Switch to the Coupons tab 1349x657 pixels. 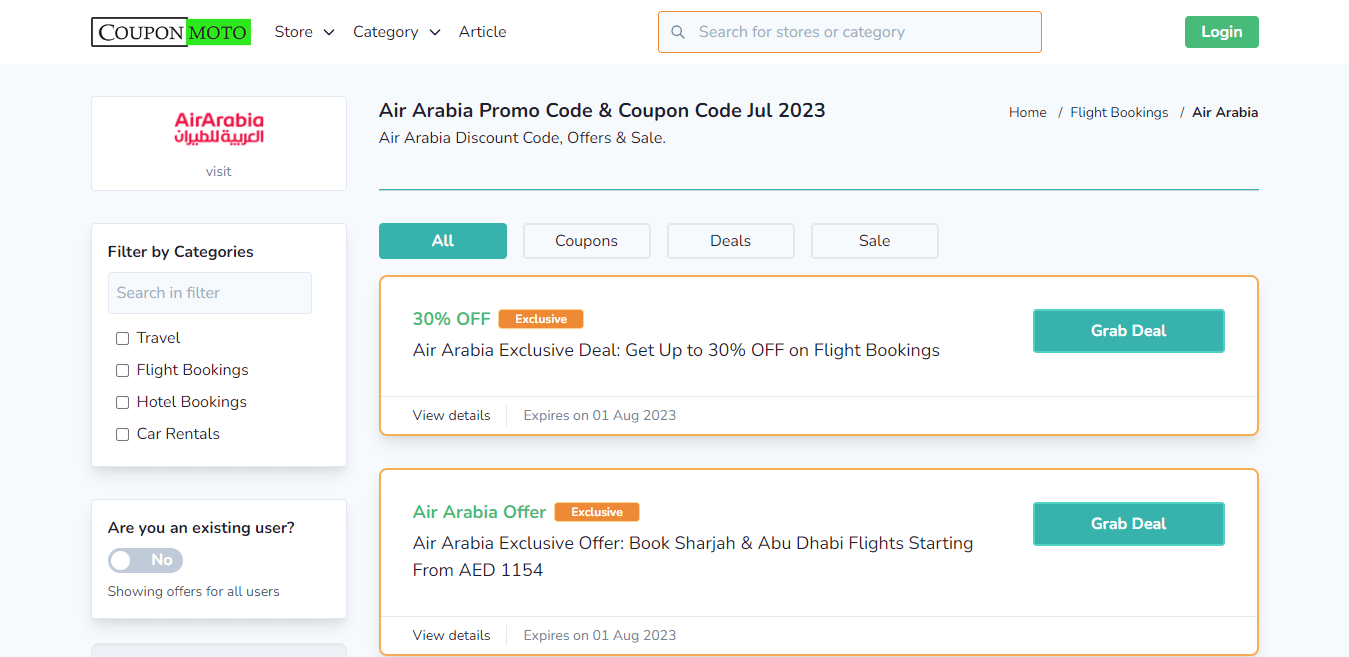[x=586, y=240]
